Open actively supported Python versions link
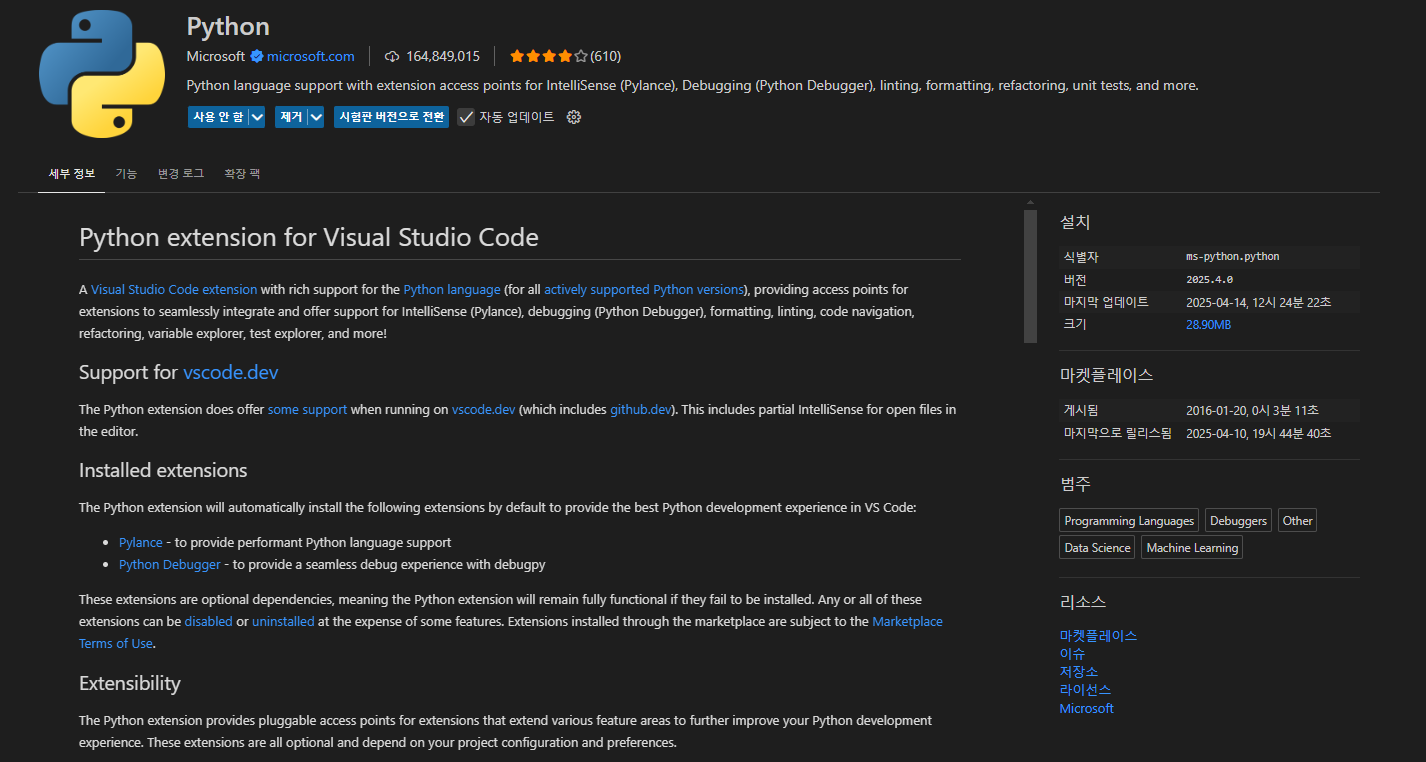The width and height of the screenshot is (1426, 762). (x=644, y=289)
